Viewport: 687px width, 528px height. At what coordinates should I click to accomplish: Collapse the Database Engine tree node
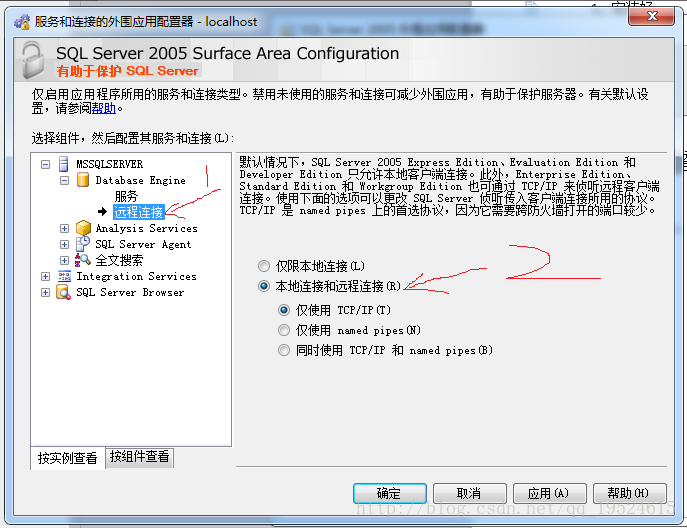coord(64,181)
